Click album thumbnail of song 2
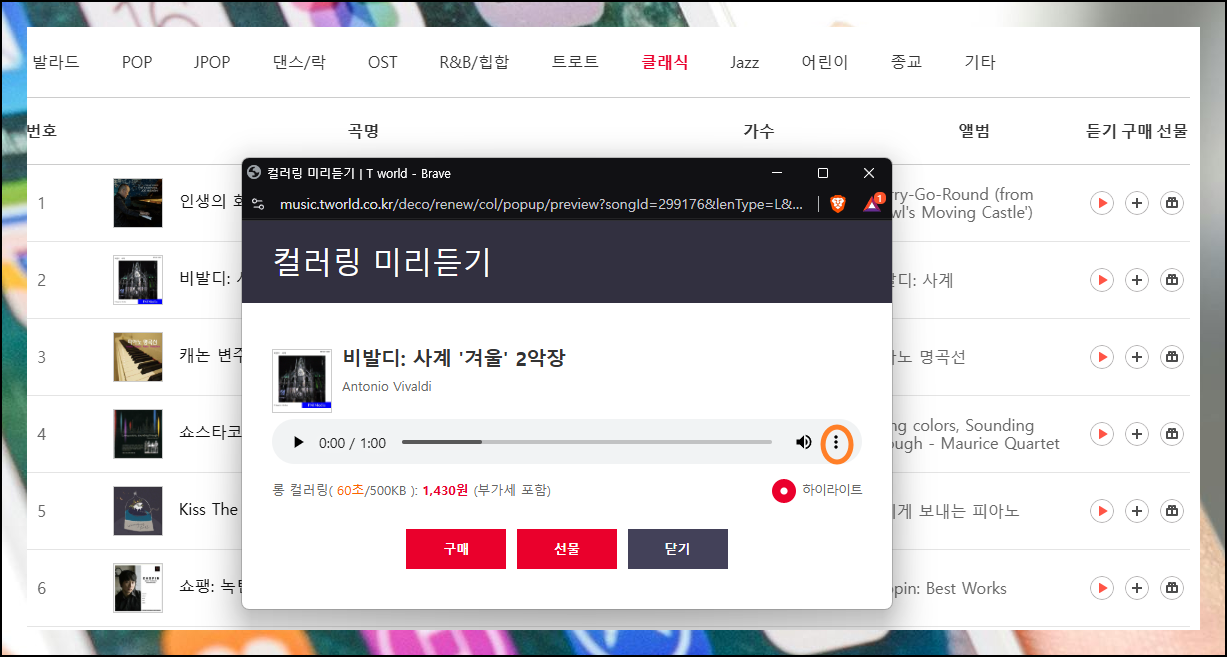This screenshot has width=1227, height=657. click(x=138, y=280)
